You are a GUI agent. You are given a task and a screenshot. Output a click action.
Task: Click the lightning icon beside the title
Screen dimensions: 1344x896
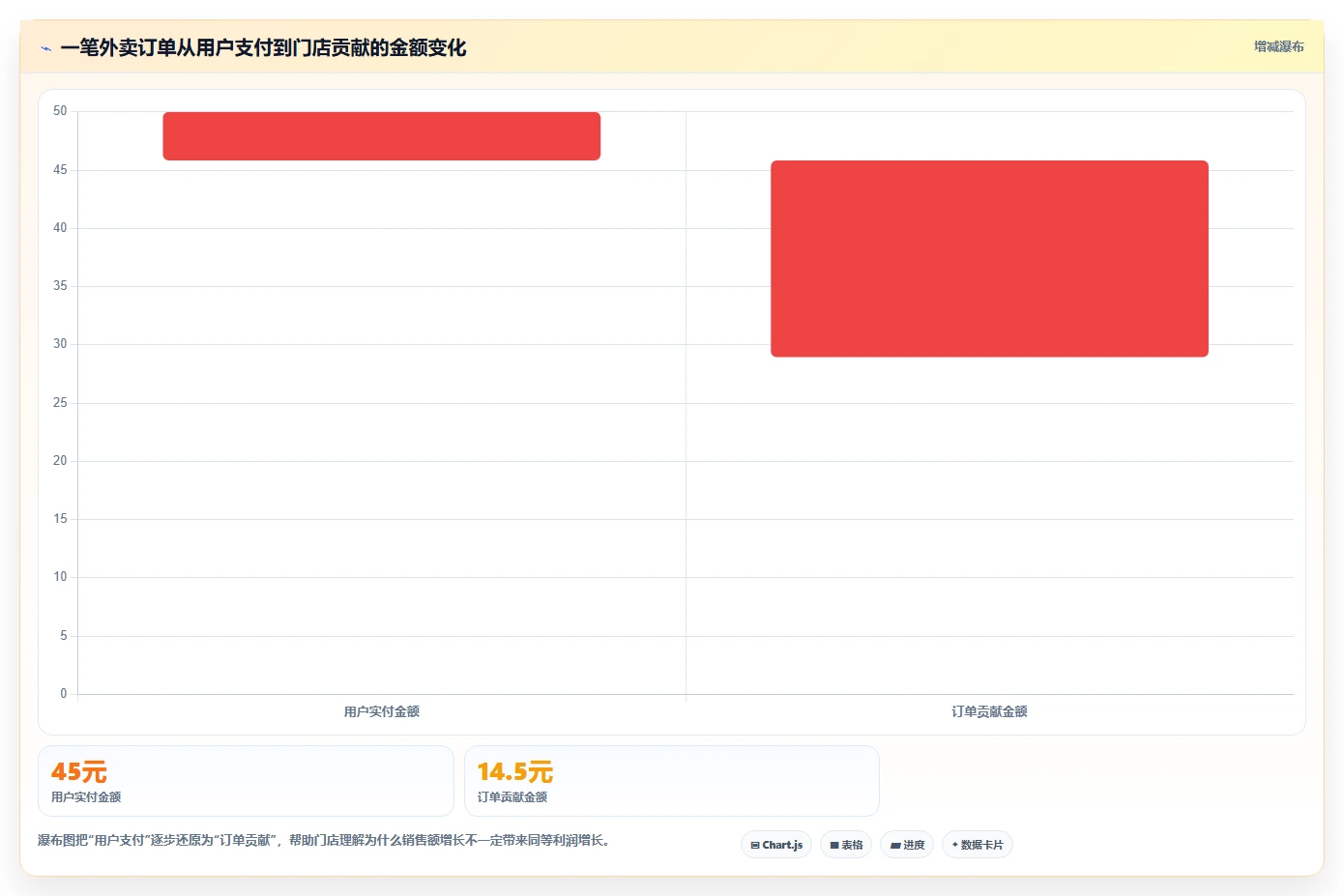(45, 48)
